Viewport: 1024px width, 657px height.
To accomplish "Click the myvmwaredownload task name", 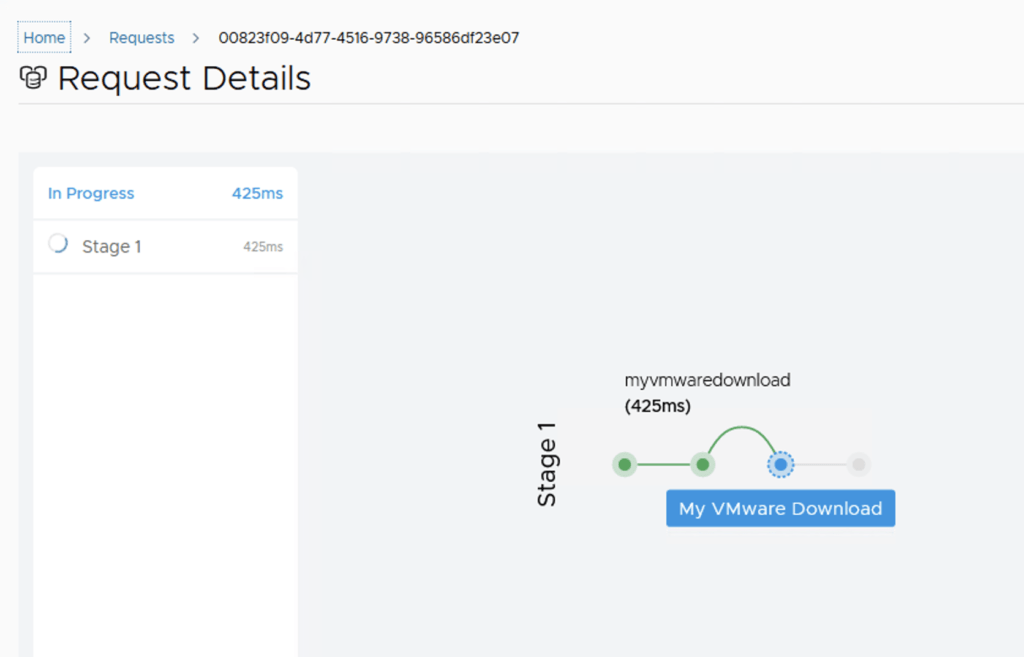I will click(x=707, y=380).
